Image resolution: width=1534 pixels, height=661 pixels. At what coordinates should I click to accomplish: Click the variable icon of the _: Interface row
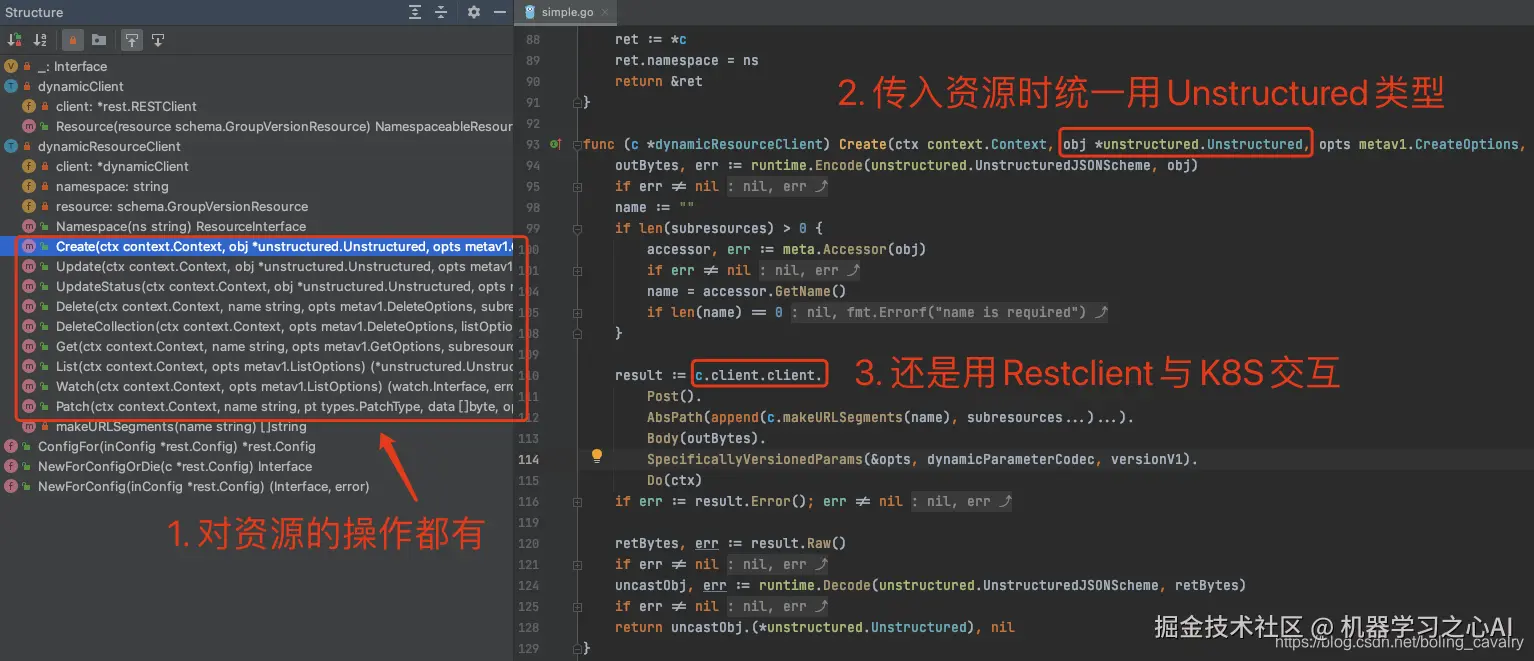tap(11, 66)
